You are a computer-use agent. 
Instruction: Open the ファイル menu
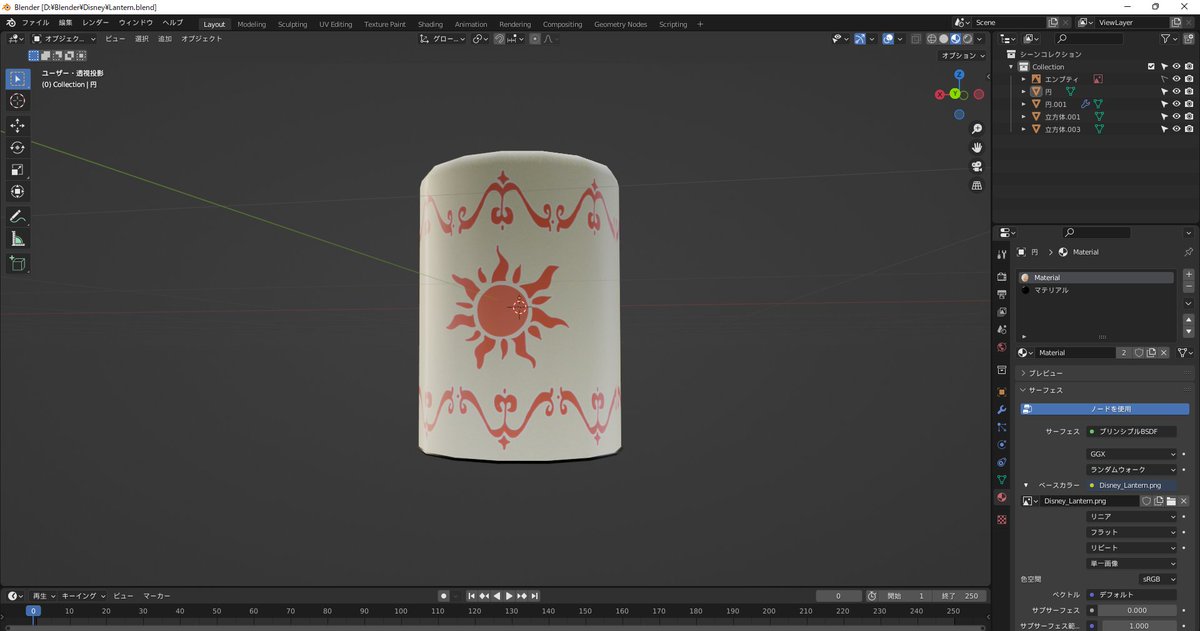[x=34, y=22]
